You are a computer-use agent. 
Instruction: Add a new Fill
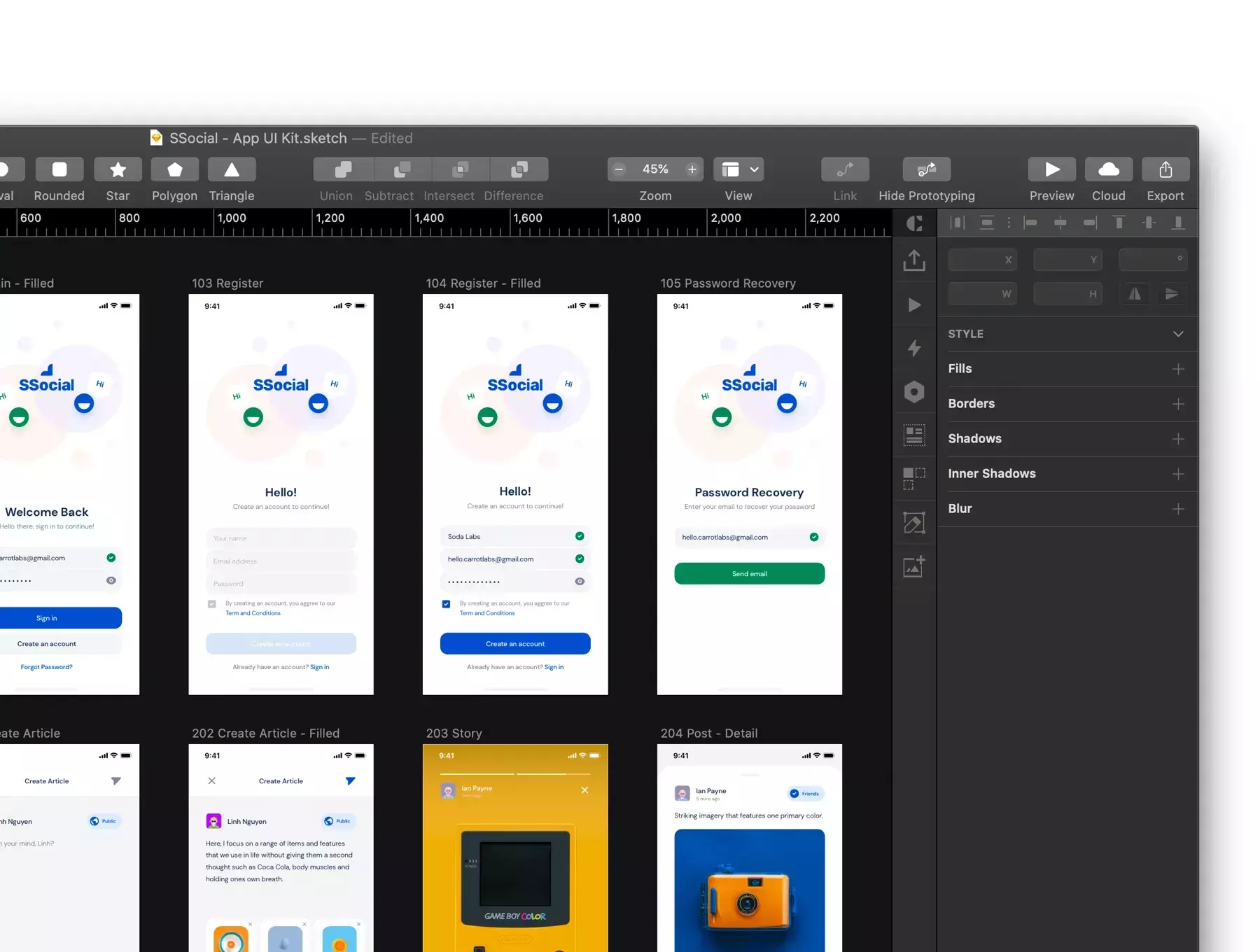click(x=1178, y=369)
